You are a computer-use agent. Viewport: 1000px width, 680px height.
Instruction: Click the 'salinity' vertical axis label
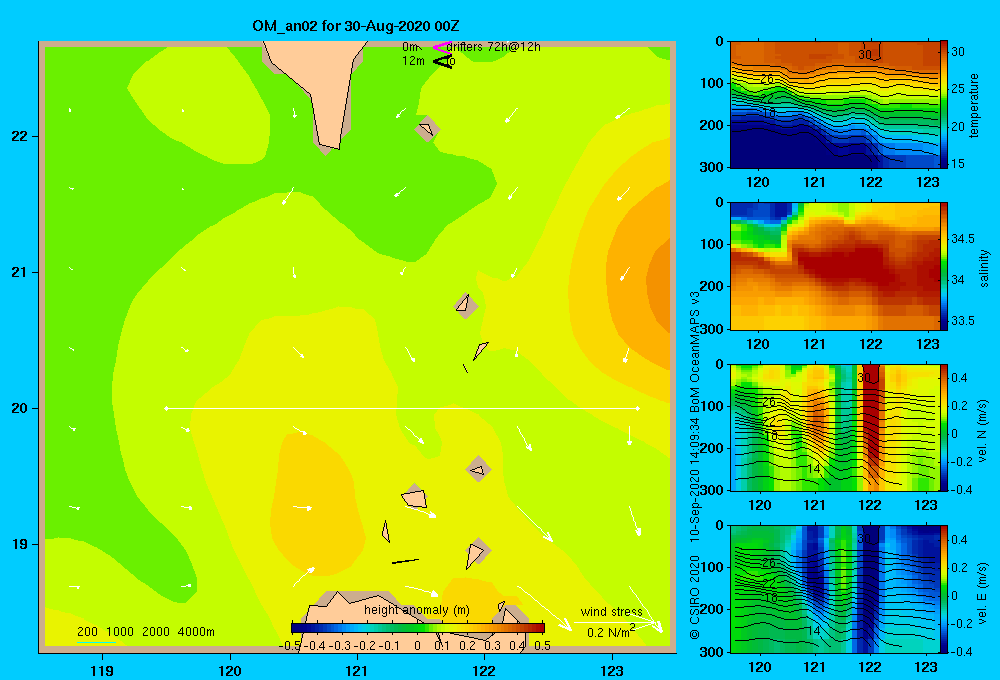[984, 268]
